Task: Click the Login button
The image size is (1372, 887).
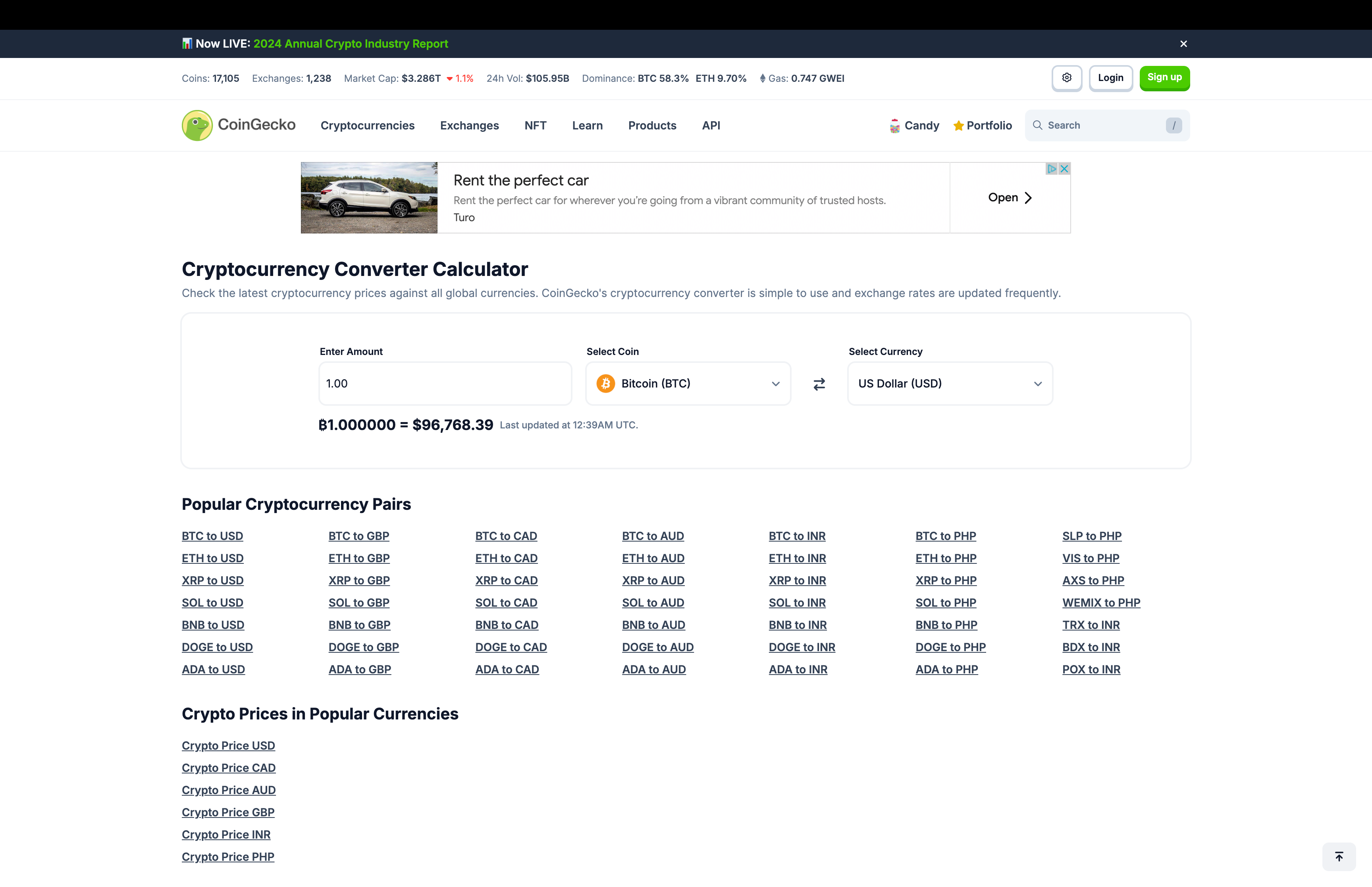Action: click(1111, 78)
